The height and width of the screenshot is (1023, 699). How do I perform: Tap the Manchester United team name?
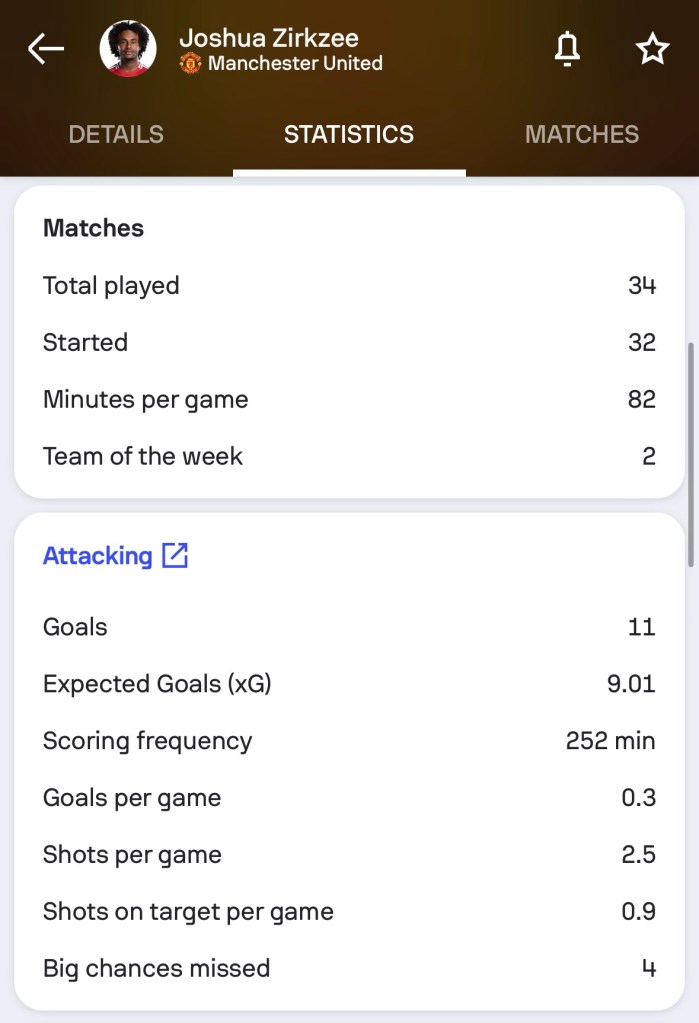click(295, 63)
